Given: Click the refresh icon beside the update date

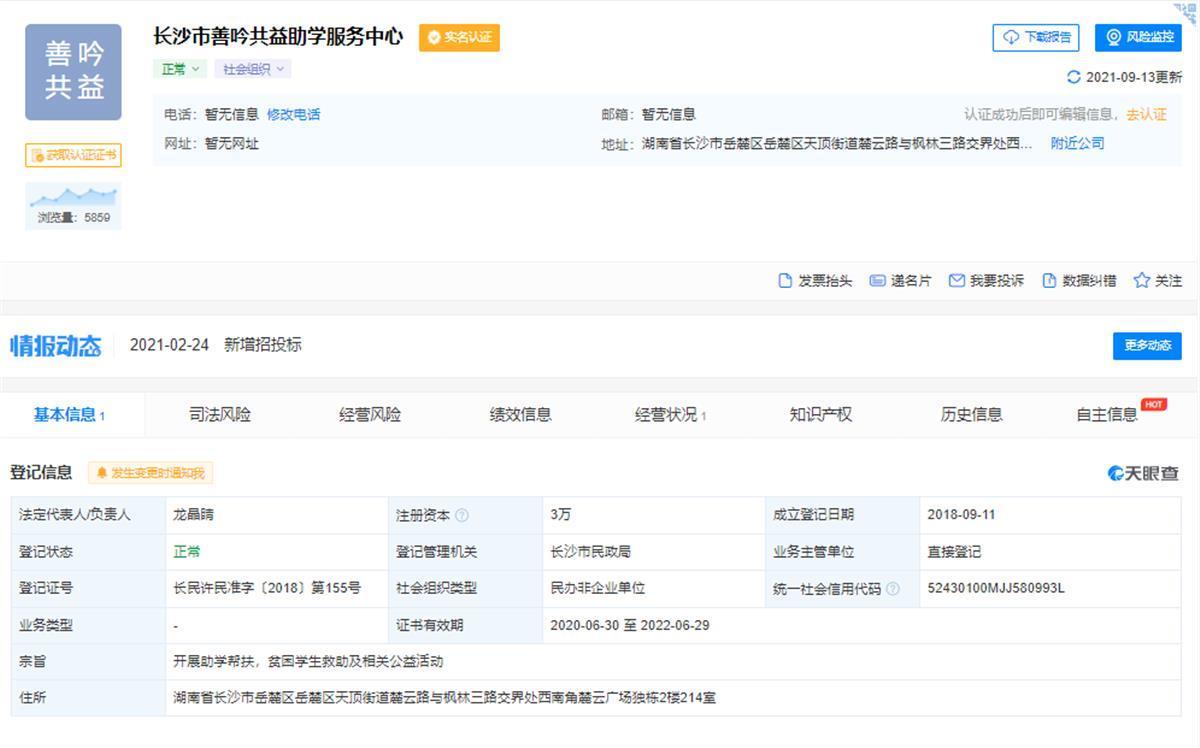Looking at the screenshot, I should coord(1074,77).
